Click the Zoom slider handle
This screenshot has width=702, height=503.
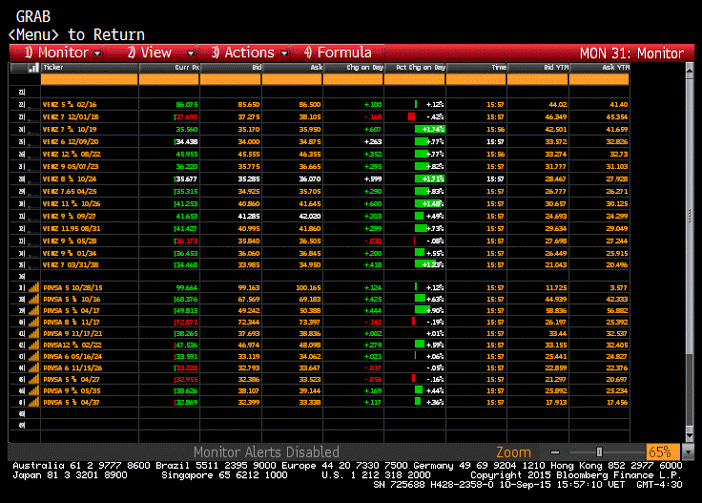(599, 452)
